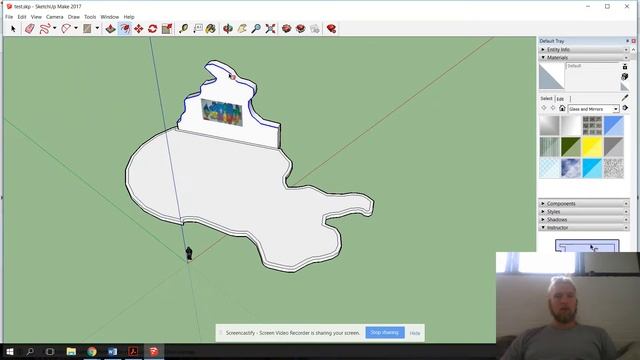The width and height of the screenshot is (640, 360).
Task: Select the sky clouds mirror swatch
Action: click(571, 168)
